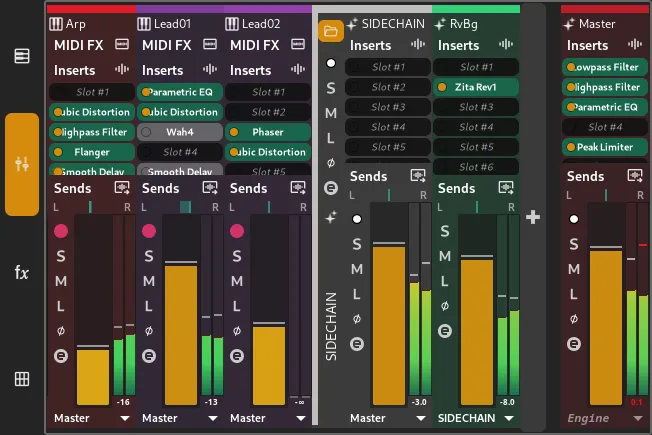
Task: Click empty Slot #6 on RvBg inserts
Action: coord(476,167)
